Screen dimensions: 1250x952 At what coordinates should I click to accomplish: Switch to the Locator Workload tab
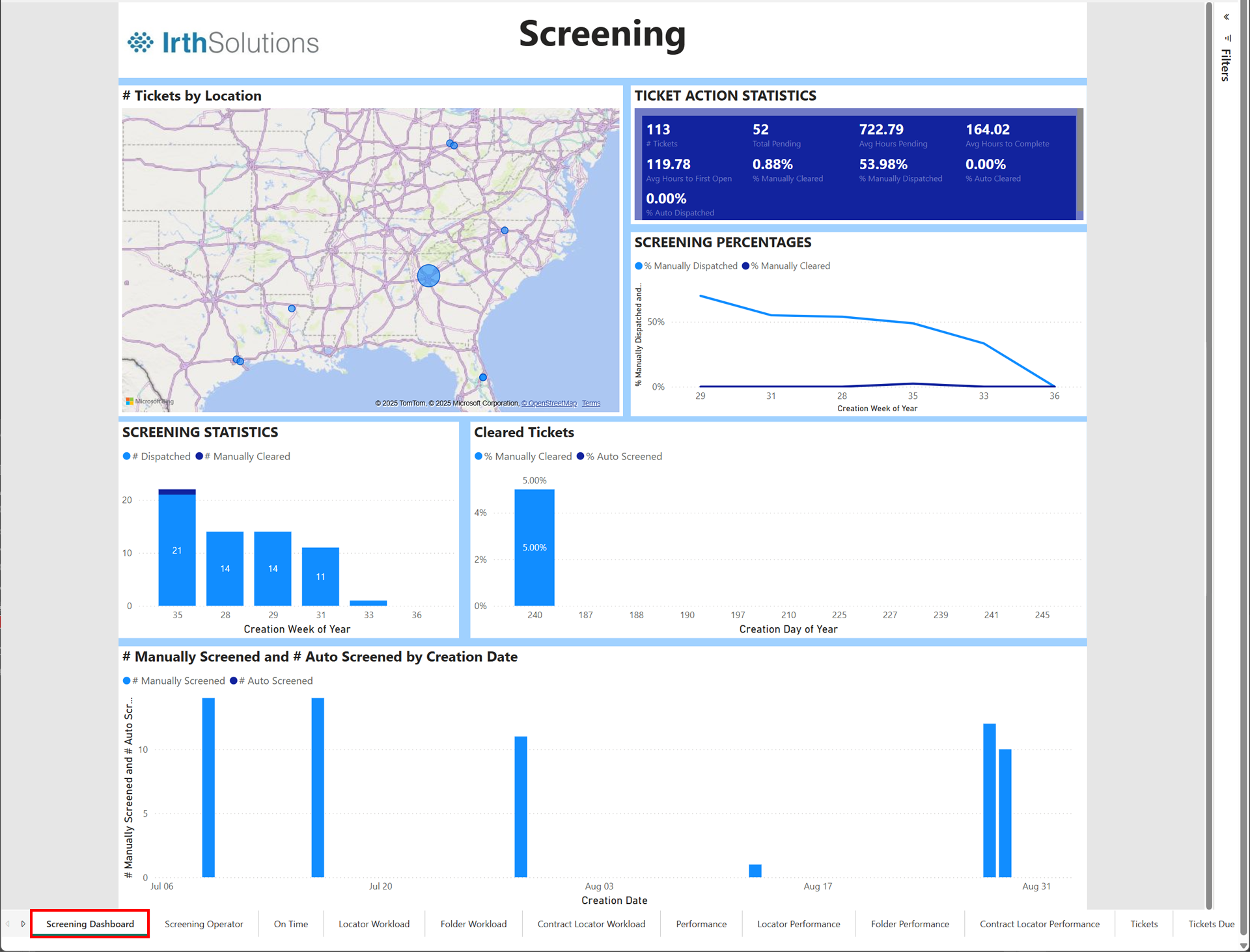[x=374, y=924]
